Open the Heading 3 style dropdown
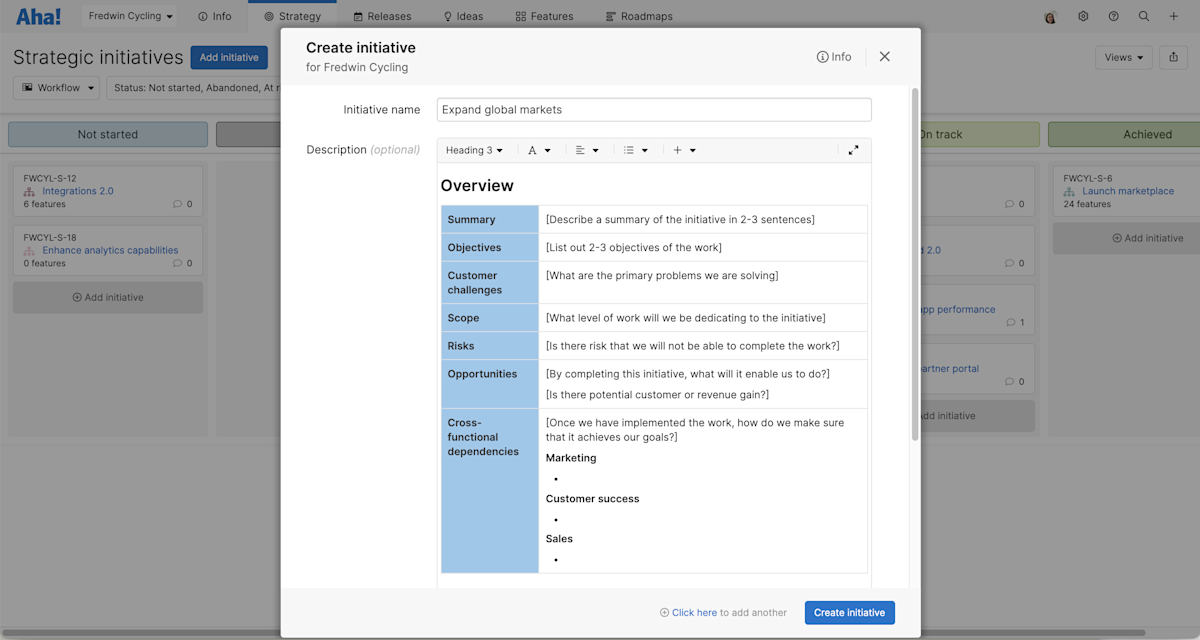This screenshot has width=1200, height=640. click(473, 149)
